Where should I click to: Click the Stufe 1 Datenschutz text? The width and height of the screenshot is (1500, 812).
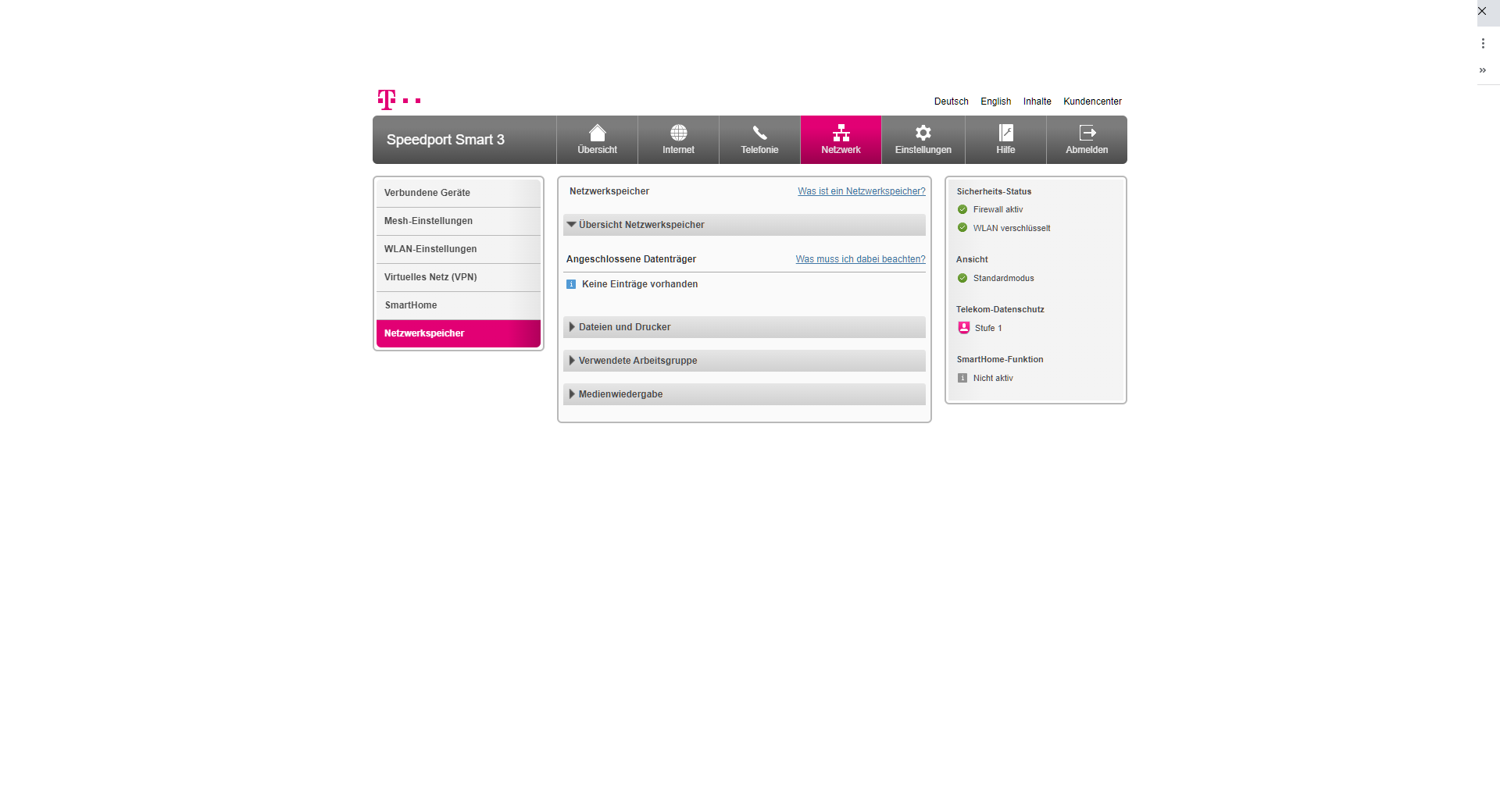coord(988,328)
